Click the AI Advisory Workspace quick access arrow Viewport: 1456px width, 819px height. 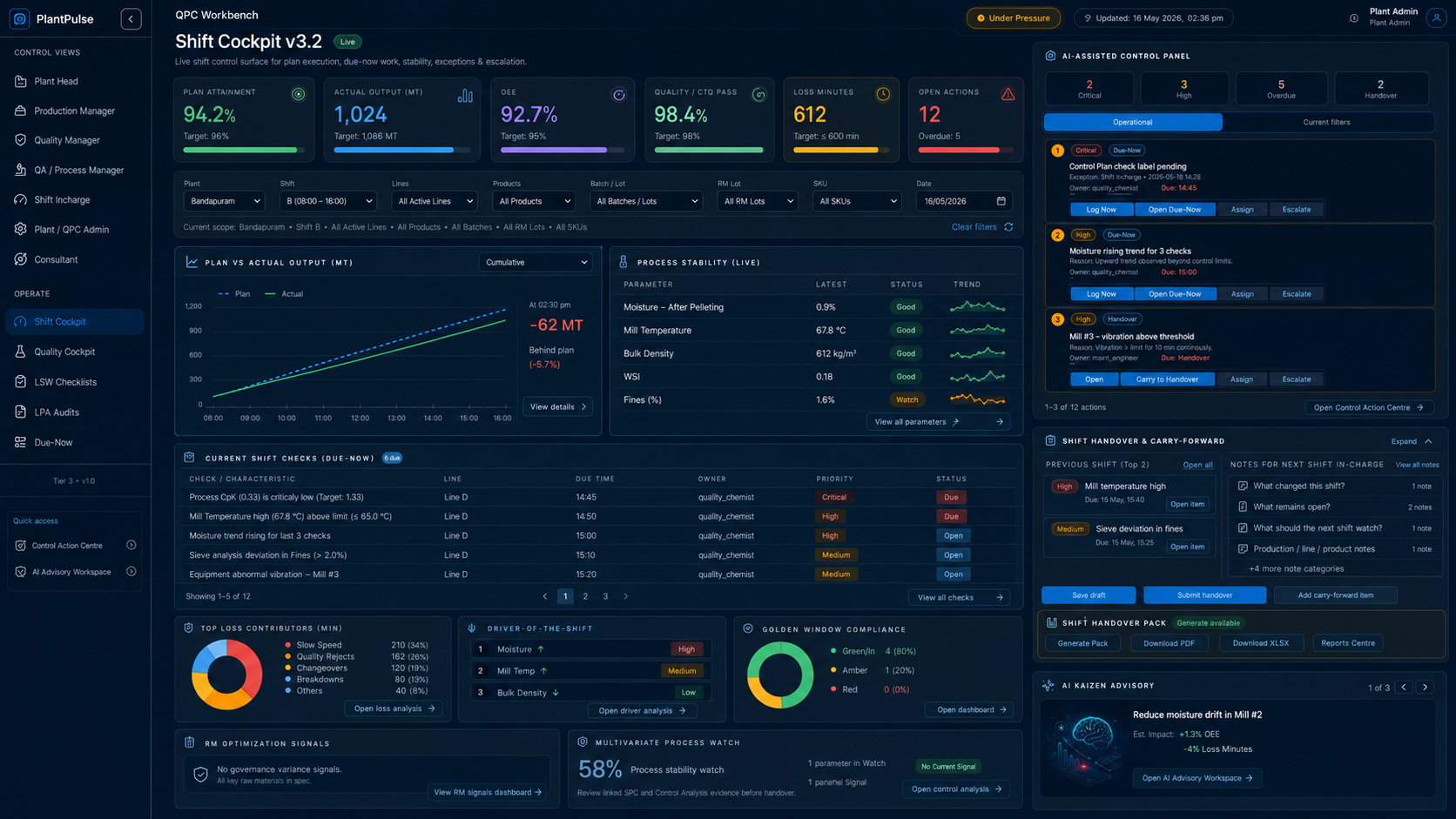coord(131,572)
